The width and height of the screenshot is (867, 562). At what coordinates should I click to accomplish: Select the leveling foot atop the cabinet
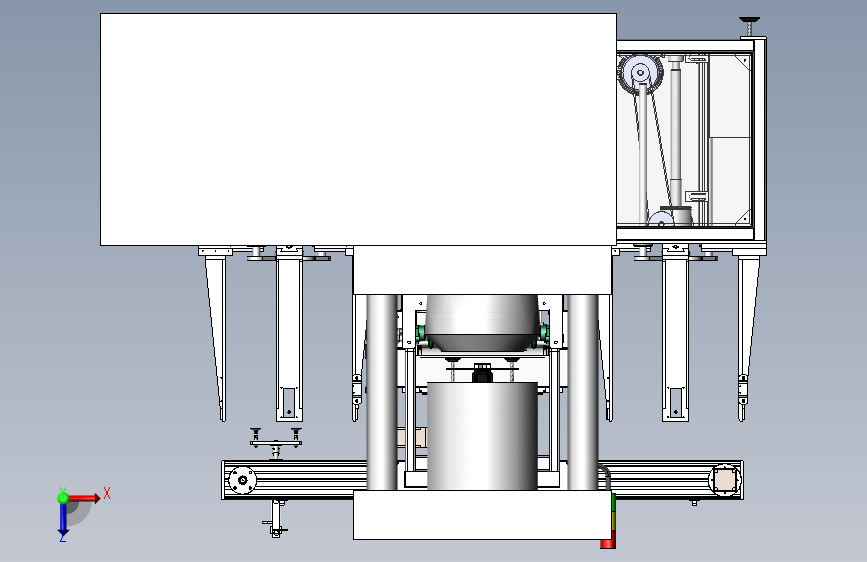(x=749, y=27)
